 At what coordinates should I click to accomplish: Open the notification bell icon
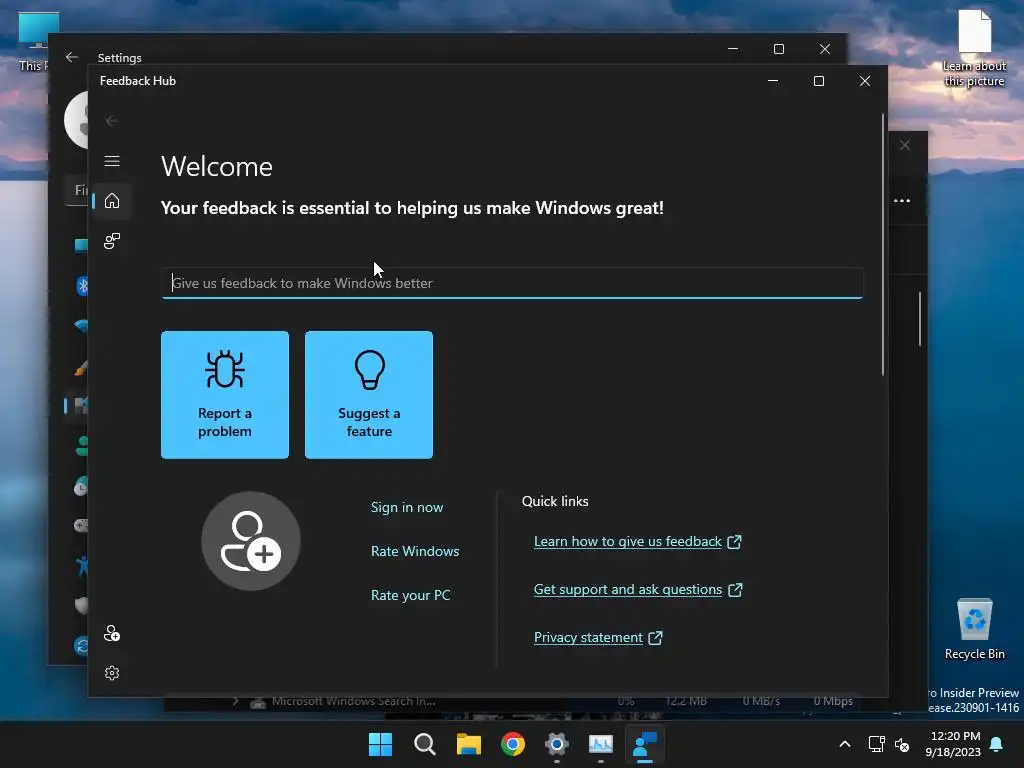tap(997, 744)
